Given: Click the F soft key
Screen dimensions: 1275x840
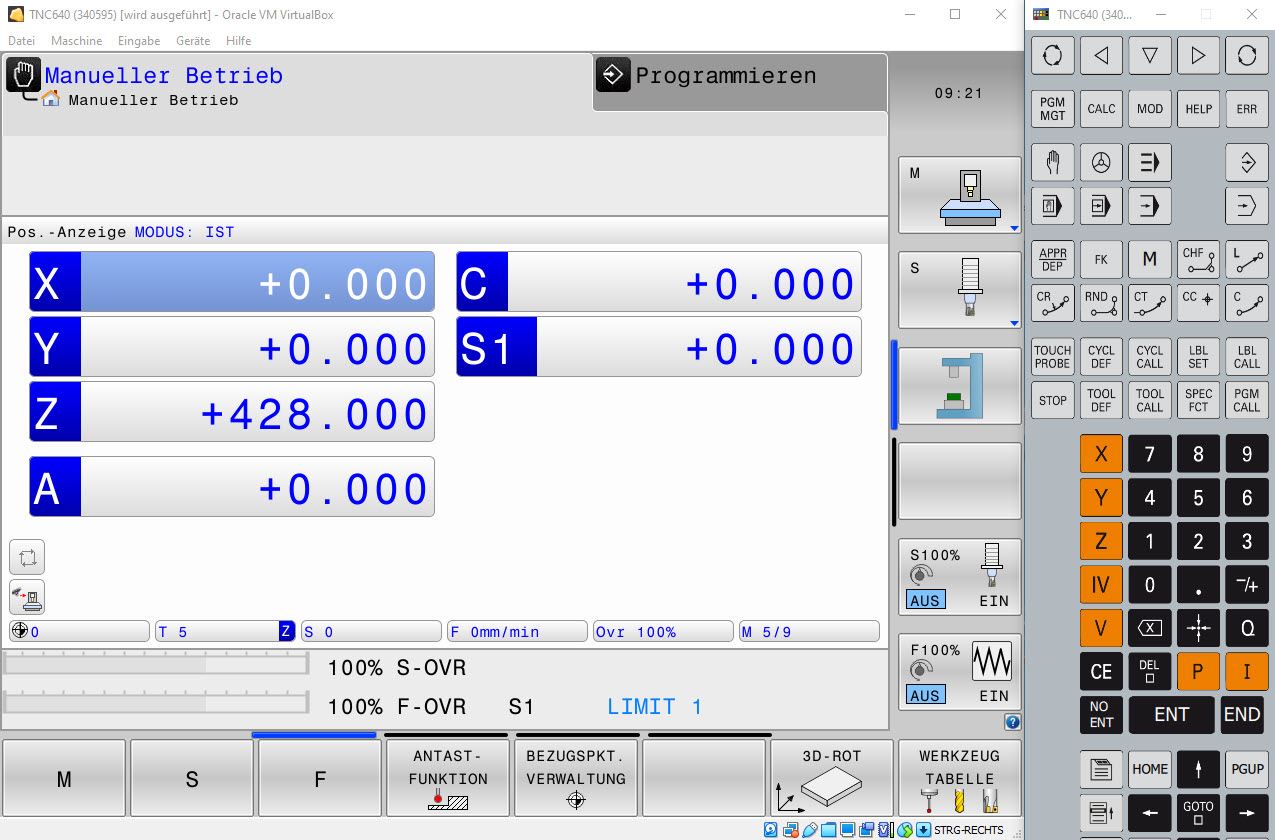Looking at the screenshot, I should (x=320, y=778).
